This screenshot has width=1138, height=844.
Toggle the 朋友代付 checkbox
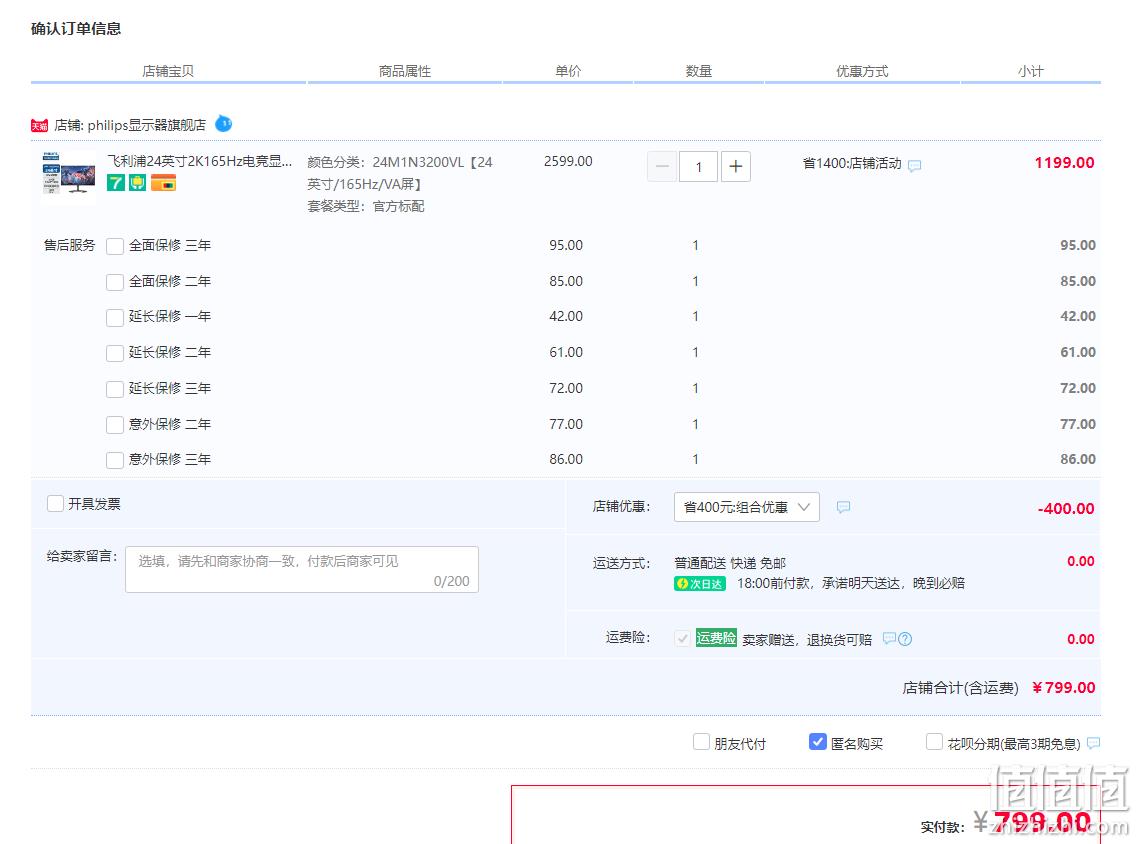[701, 742]
